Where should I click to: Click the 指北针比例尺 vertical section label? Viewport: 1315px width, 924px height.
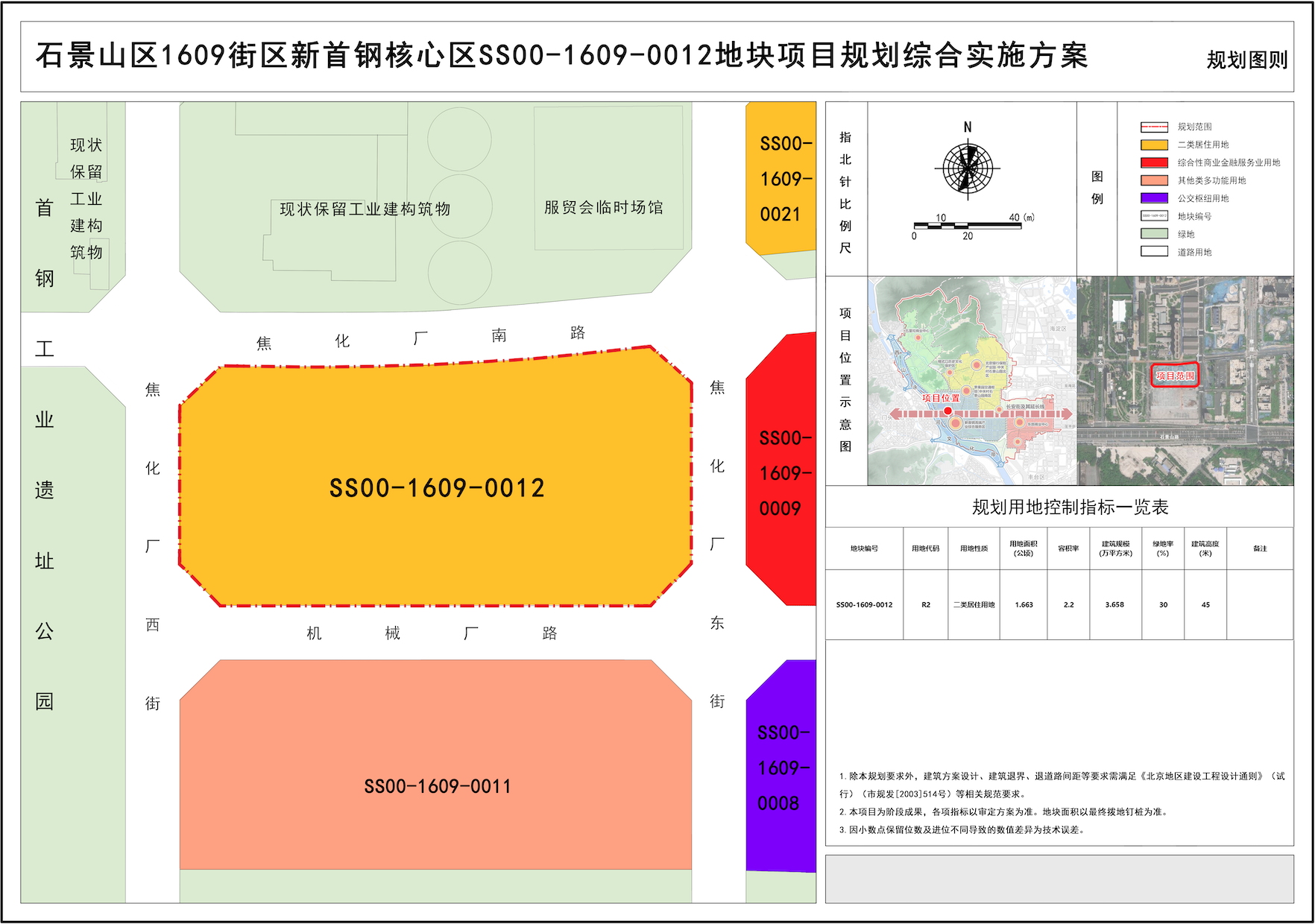pyautogui.click(x=845, y=192)
